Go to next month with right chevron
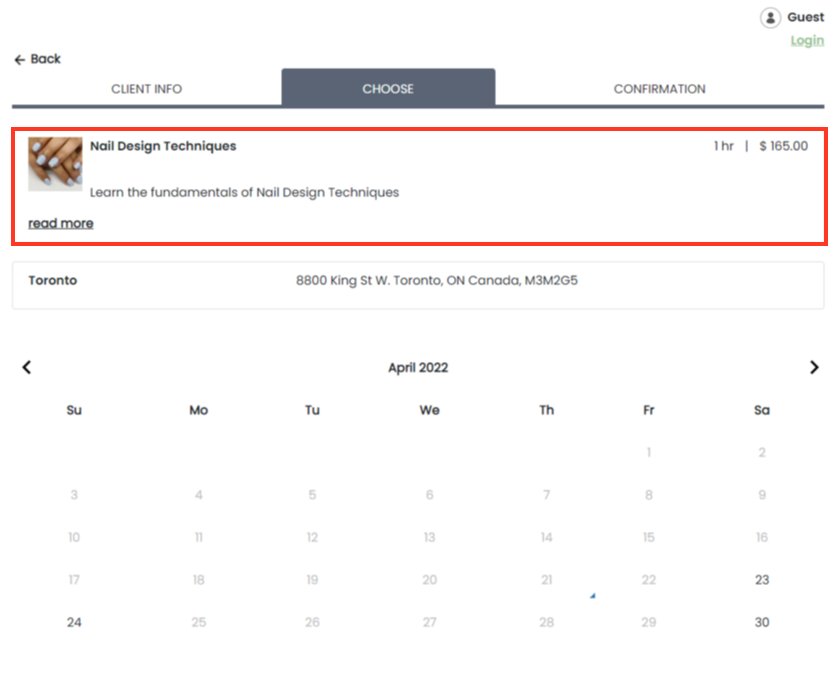The height and width of the screenshot is (691, 837). point(814,367)
